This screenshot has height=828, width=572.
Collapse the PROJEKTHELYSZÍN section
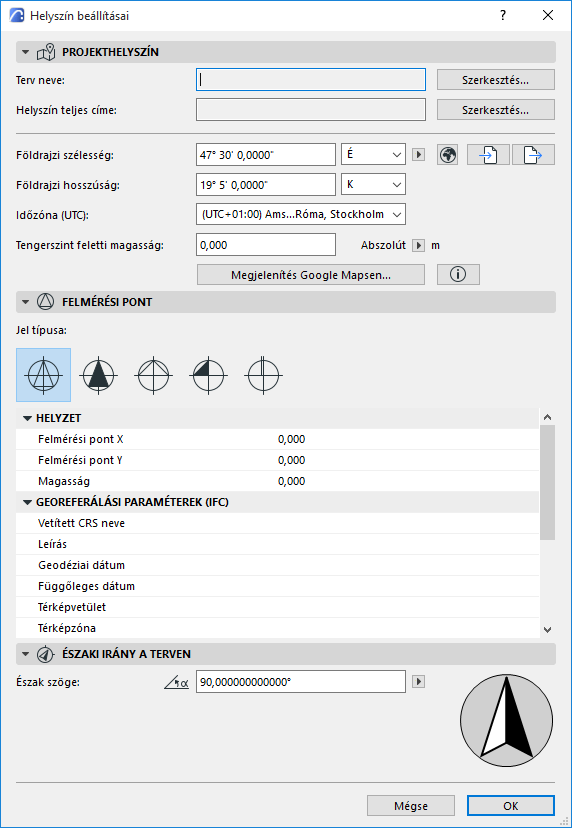point(25,52)
